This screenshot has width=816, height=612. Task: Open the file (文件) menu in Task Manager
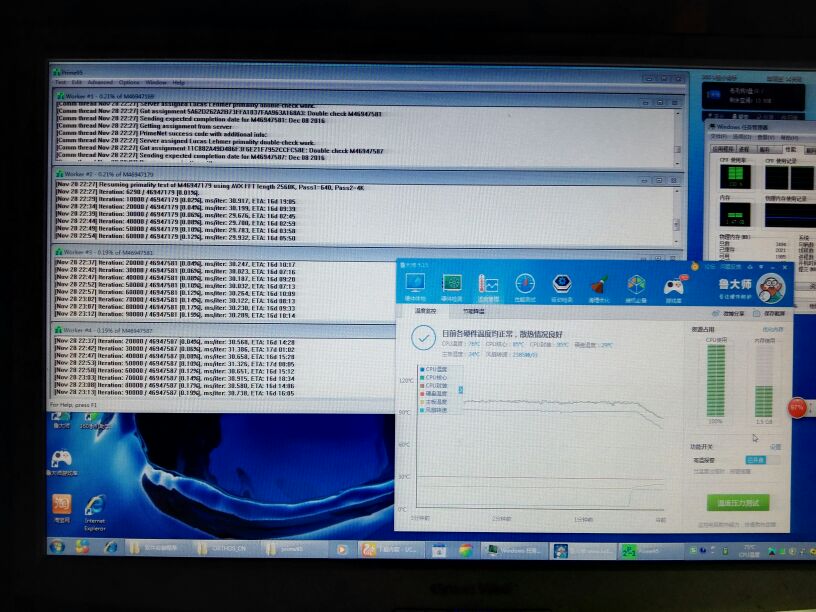(718, 137)
